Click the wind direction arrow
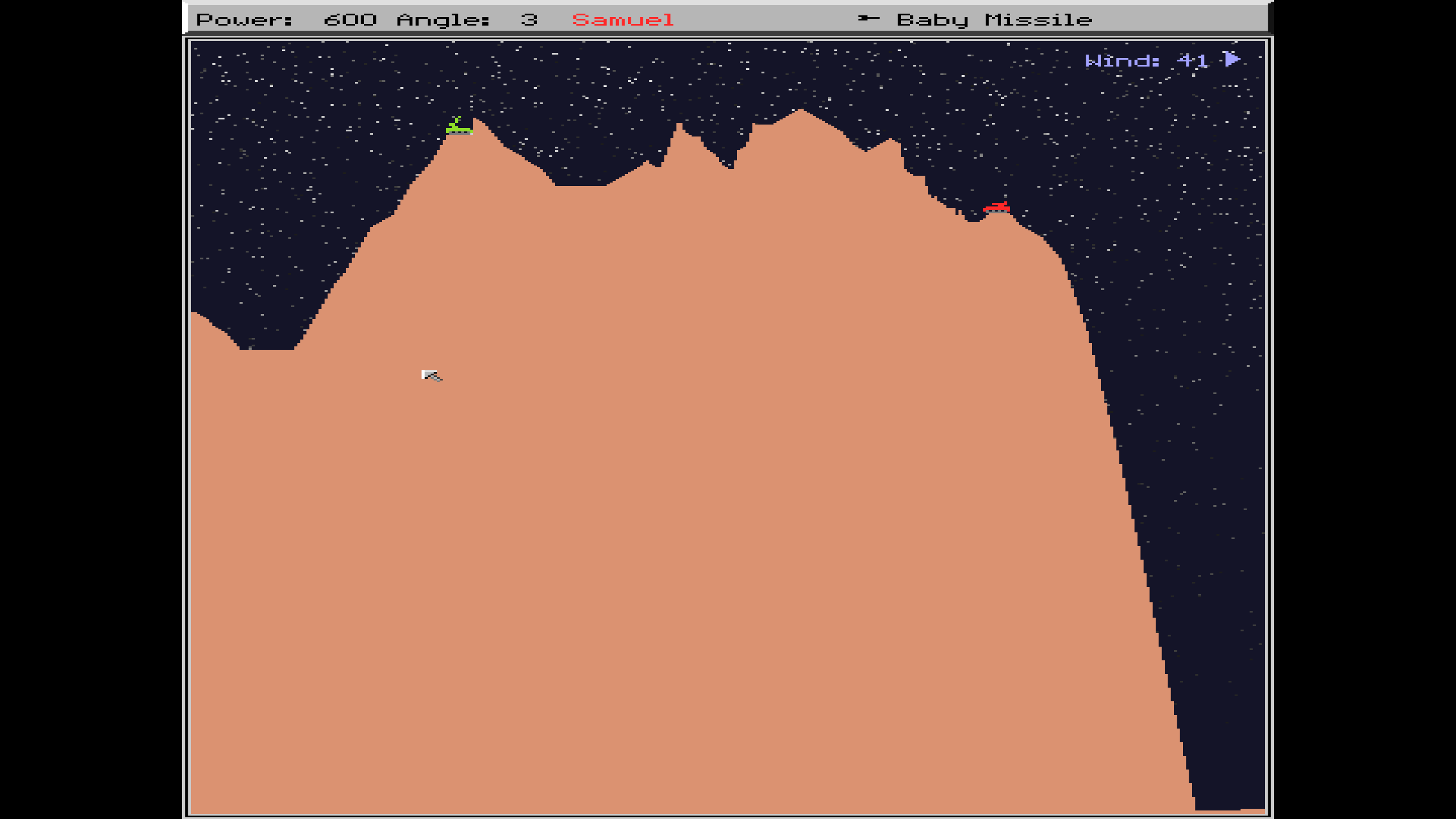Screen dimensions: 1456x819 (1231, 59)
